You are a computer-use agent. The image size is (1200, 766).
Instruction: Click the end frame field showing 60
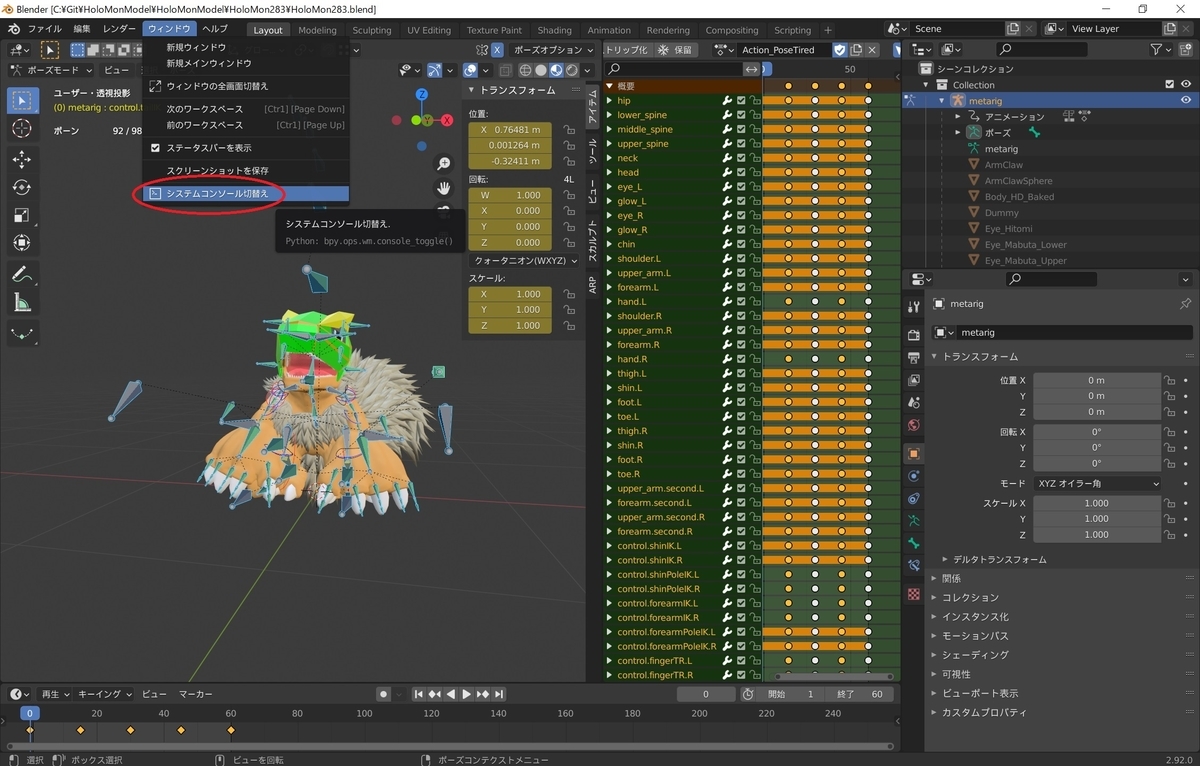[x=860, y=694]
